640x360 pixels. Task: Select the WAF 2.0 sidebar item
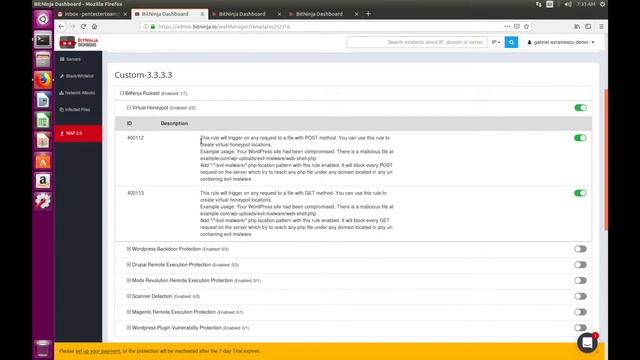(x=78, y=133)
